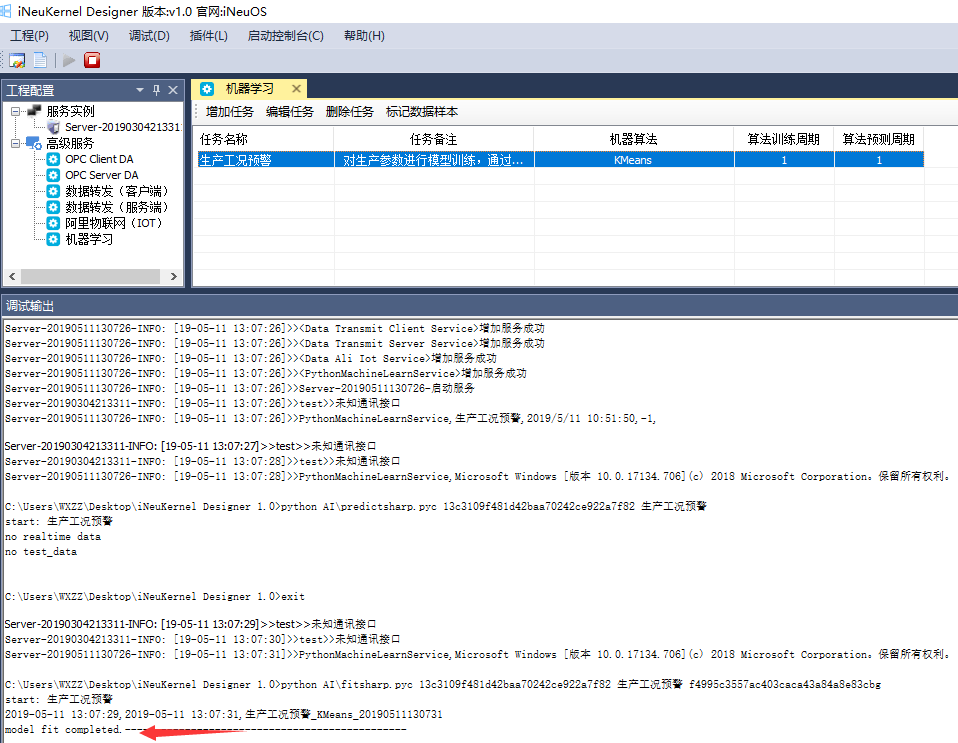
Task: Select the OPC Client DA service
Action: coord(99,159)
